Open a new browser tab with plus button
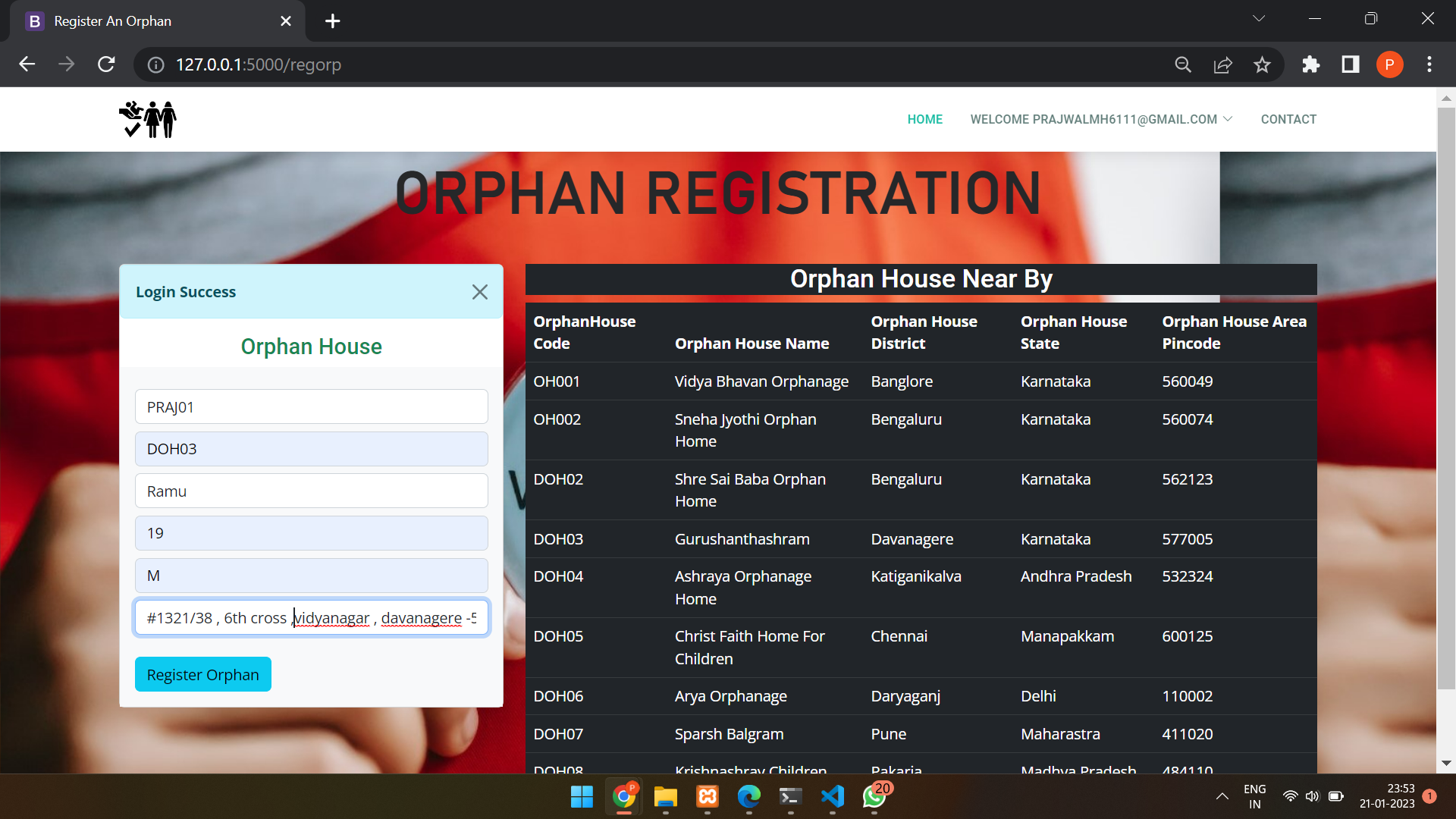This screenshot has width=1456, height=819. pos(332,21)
